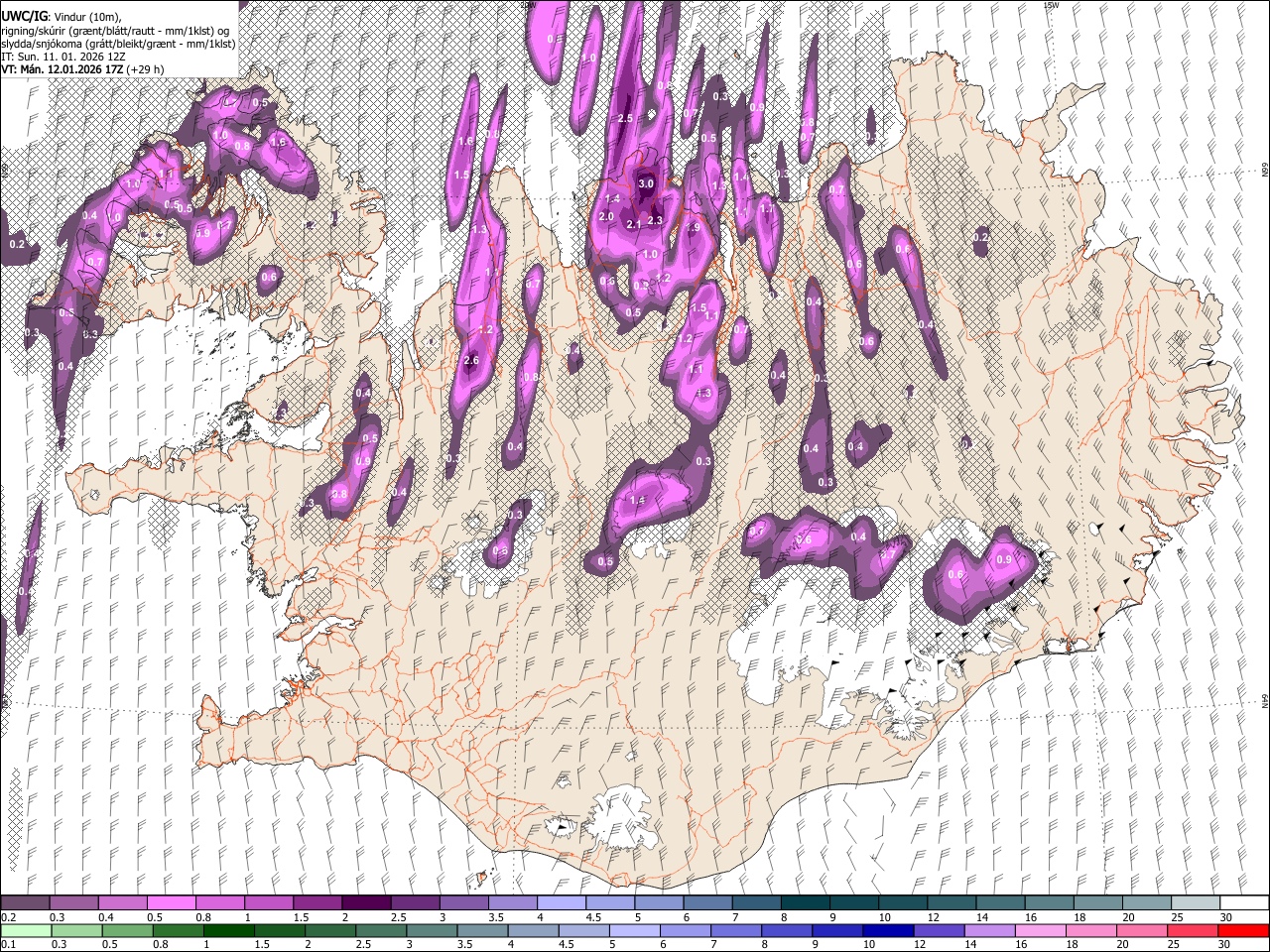This screenshot has width=1270, height=952.
Task: Click the snow legend swatch labeled 12
Action: coord(952,902)
